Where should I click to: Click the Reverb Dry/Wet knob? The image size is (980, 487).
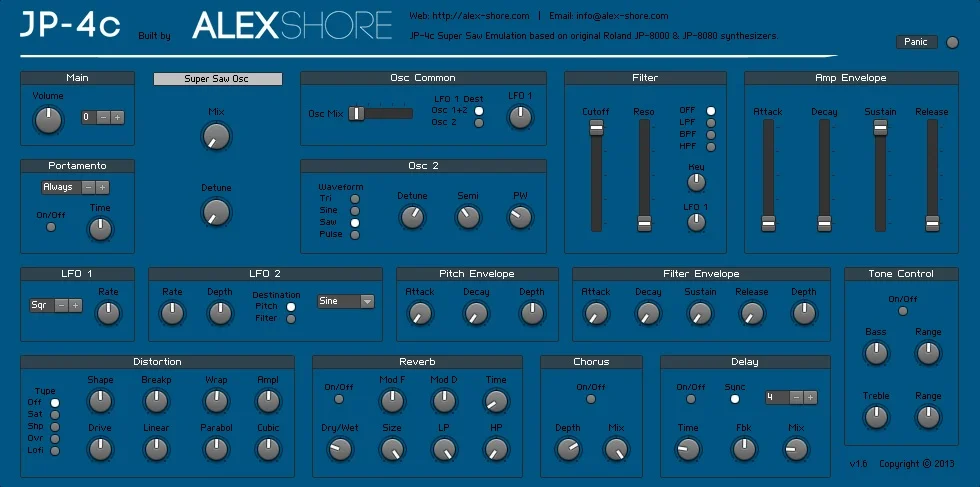tap(340, 449)
